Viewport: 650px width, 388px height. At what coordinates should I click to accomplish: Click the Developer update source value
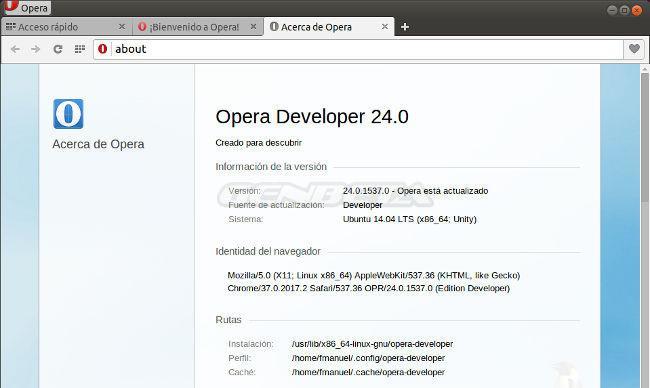point(363,205)
